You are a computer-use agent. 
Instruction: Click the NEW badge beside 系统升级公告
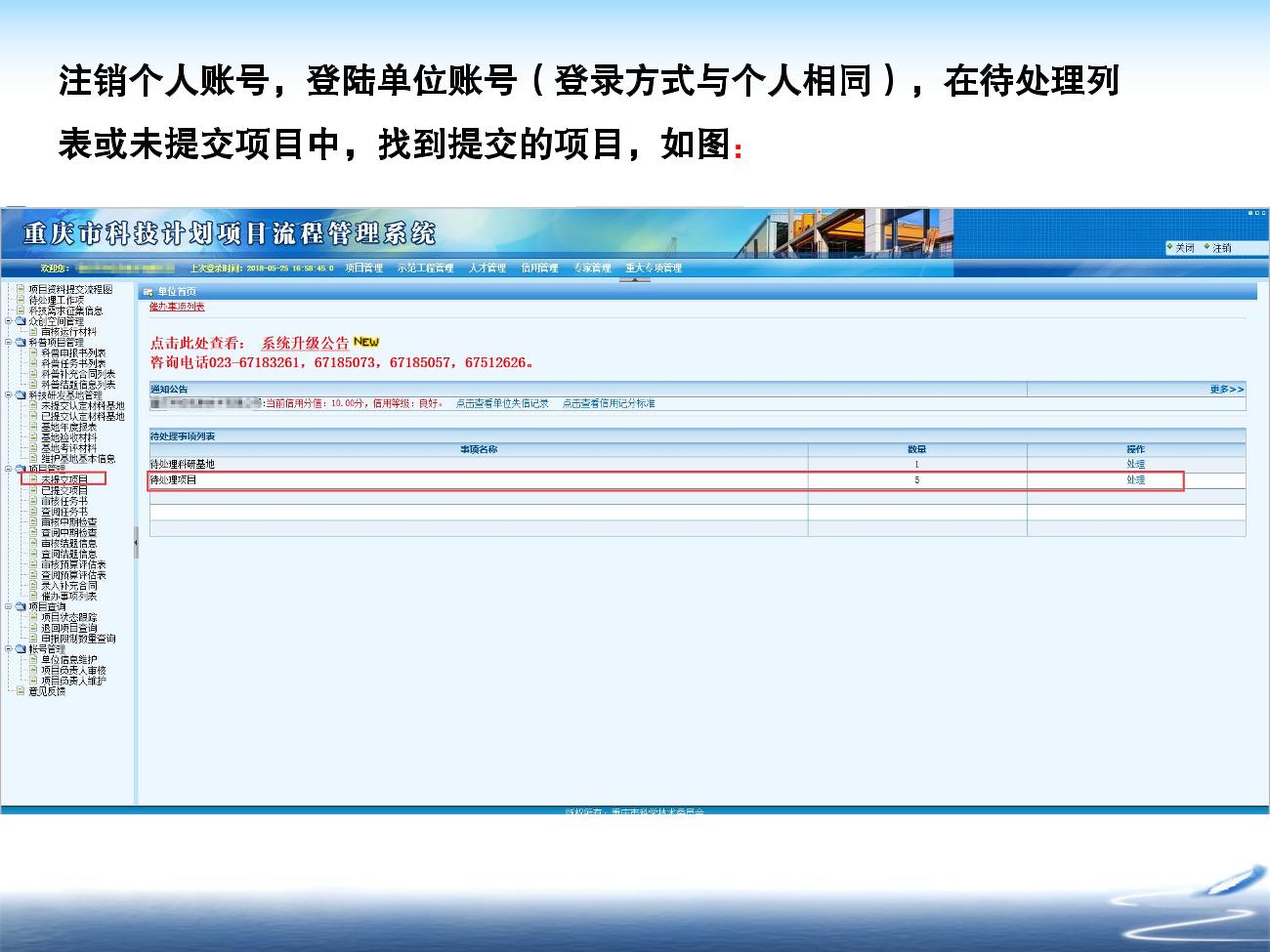(366, 342)
